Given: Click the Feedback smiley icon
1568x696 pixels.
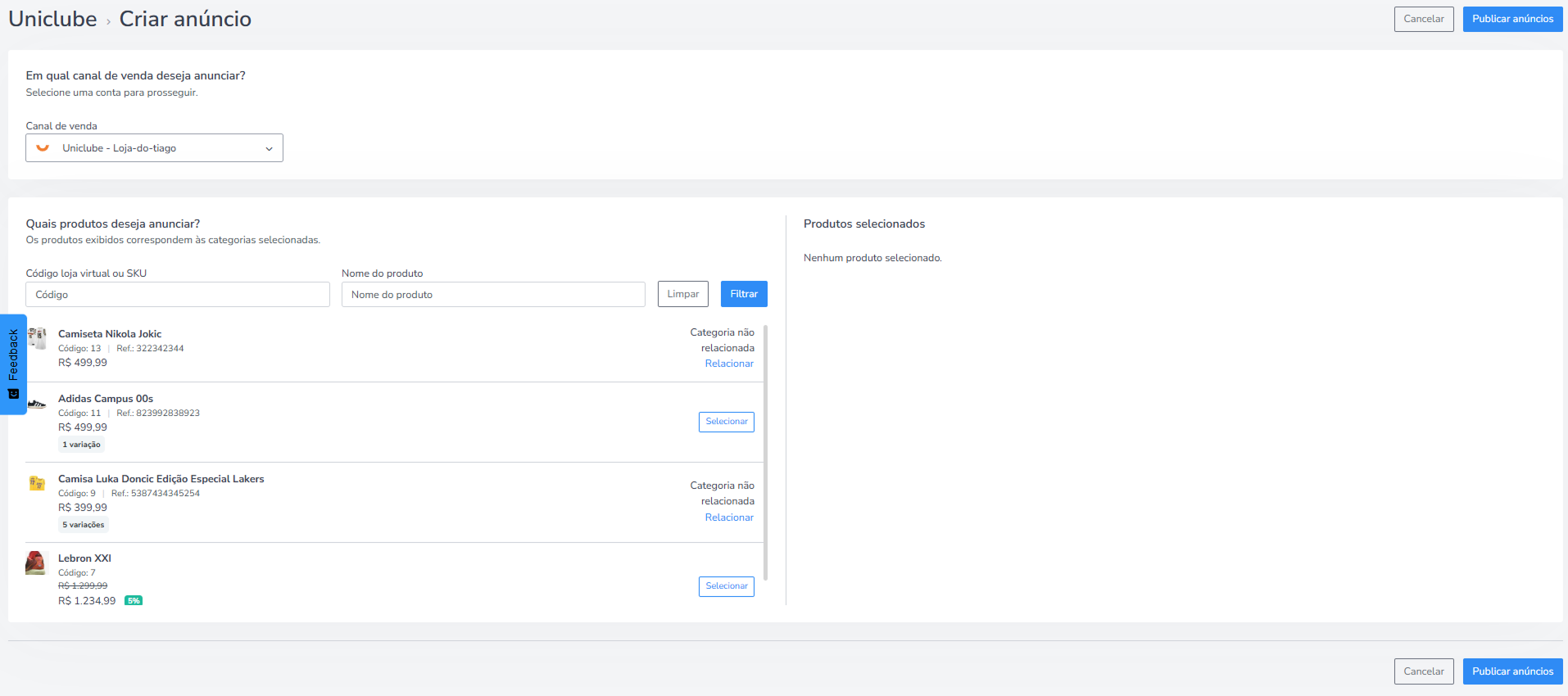Looking at the screenshot, I should click(x=13, y=394).
